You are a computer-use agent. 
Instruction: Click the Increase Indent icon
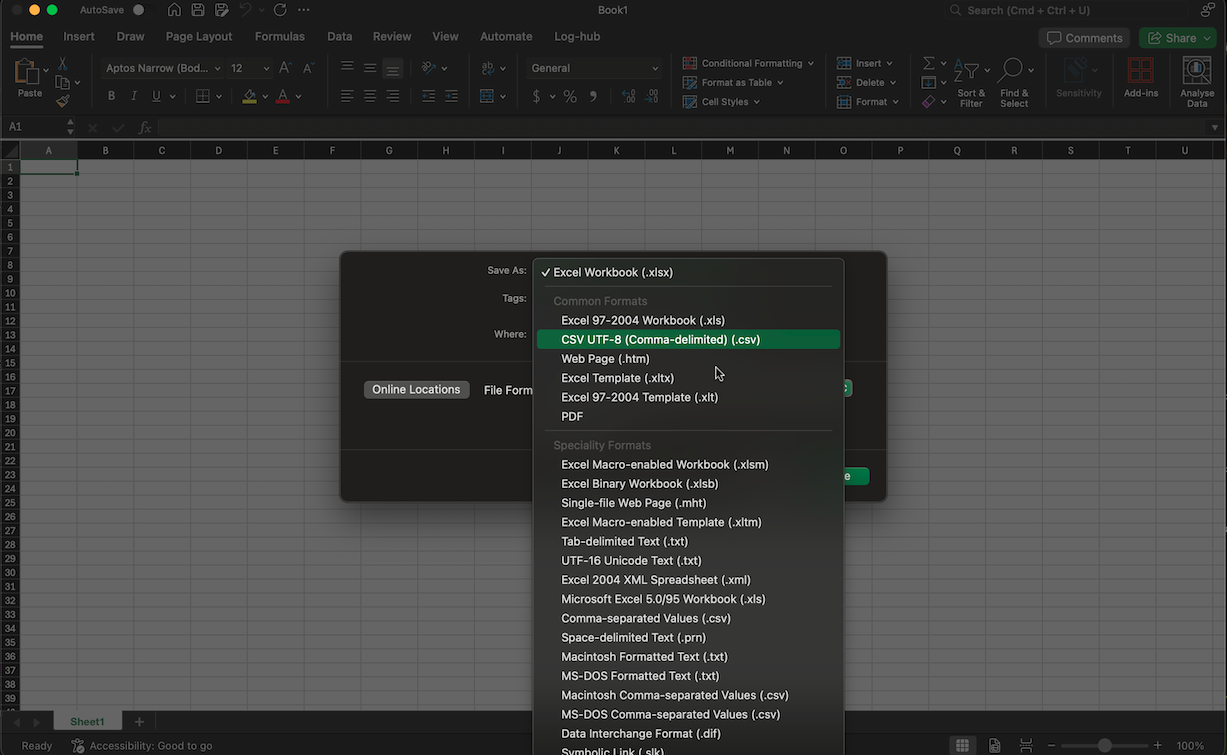coord(453,96)
